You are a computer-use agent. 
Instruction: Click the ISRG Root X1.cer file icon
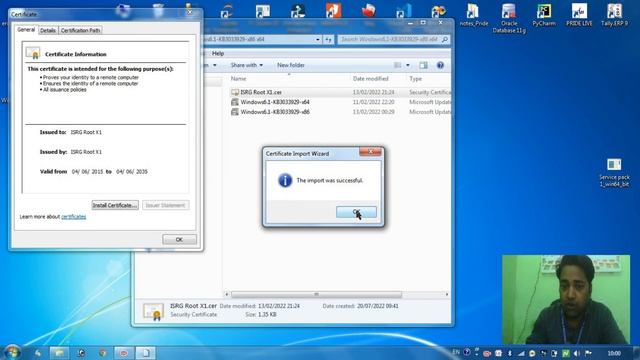[235, 92]
